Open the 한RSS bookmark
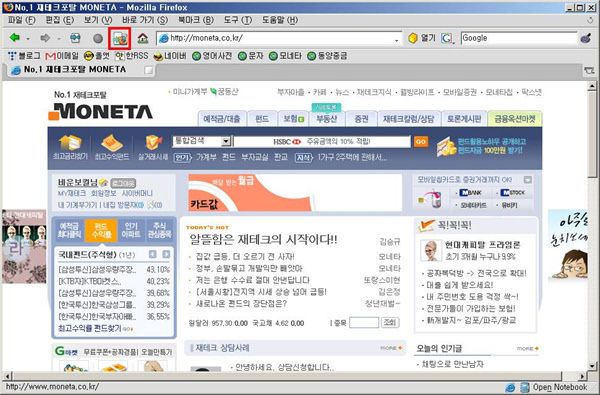Viewport: 600px width, 395px height. (131, 56)
